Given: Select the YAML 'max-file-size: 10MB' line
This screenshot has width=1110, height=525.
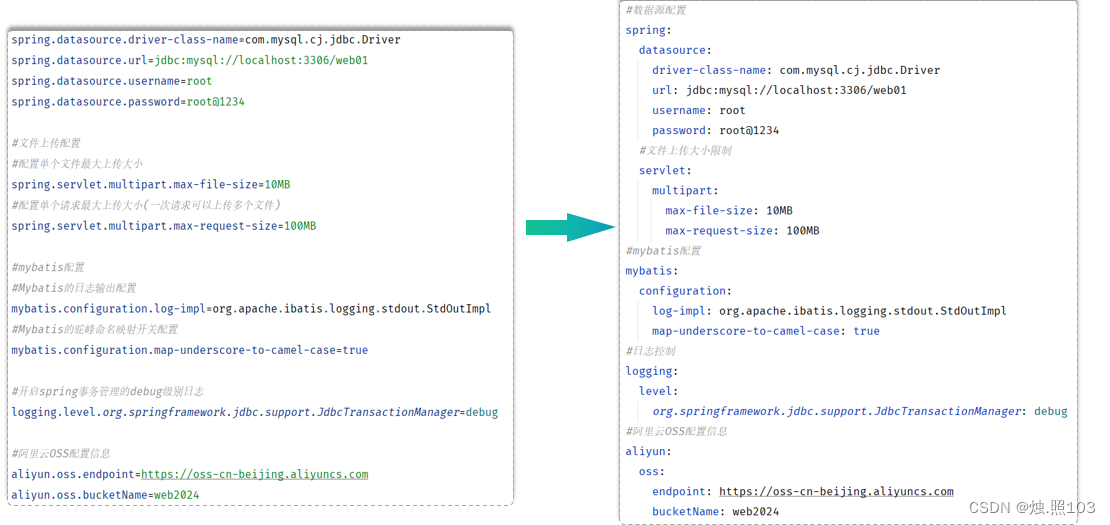Looking at the screenshot, I should [x=729, y=211].
